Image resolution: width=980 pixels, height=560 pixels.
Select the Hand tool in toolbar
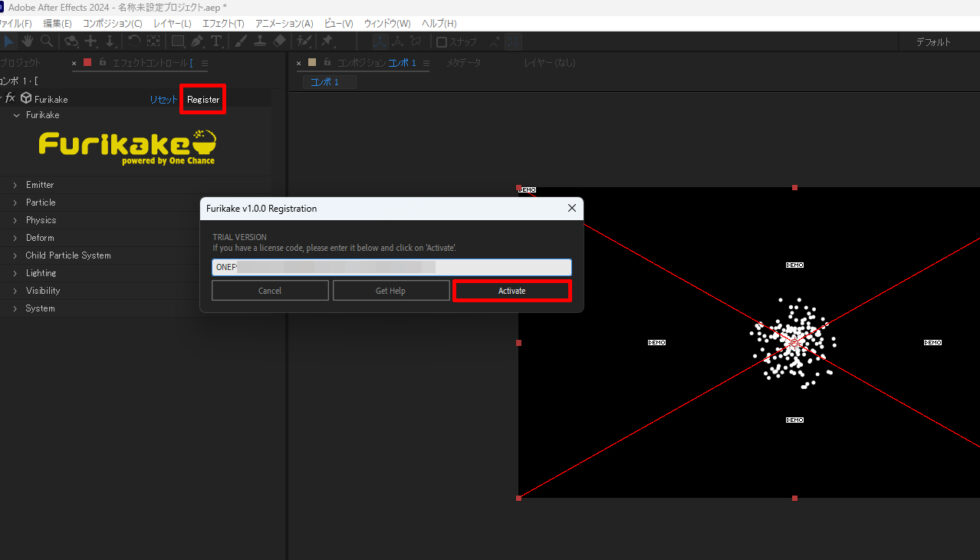click(x=28, y=42)
